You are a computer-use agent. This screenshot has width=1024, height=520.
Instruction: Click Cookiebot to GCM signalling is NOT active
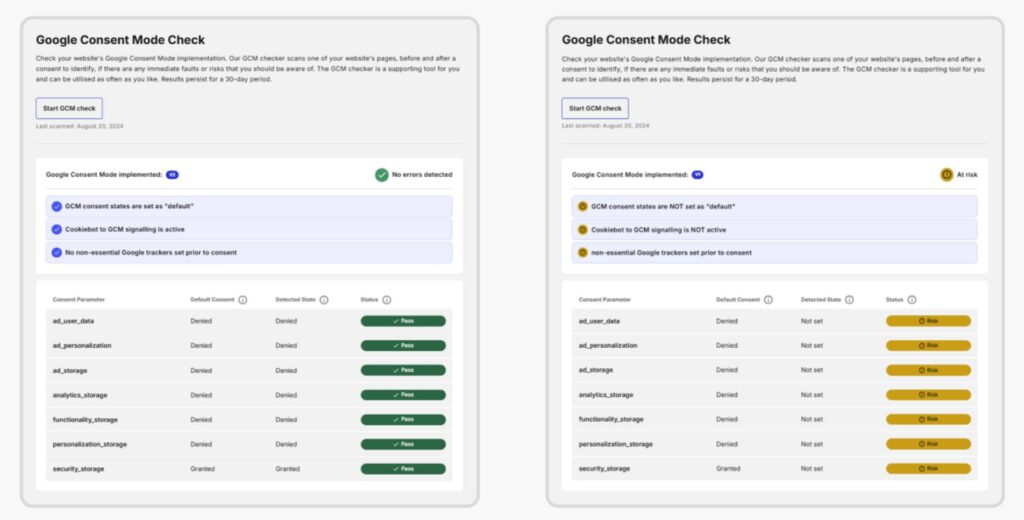pyautogui.click(x=775, y=229)
